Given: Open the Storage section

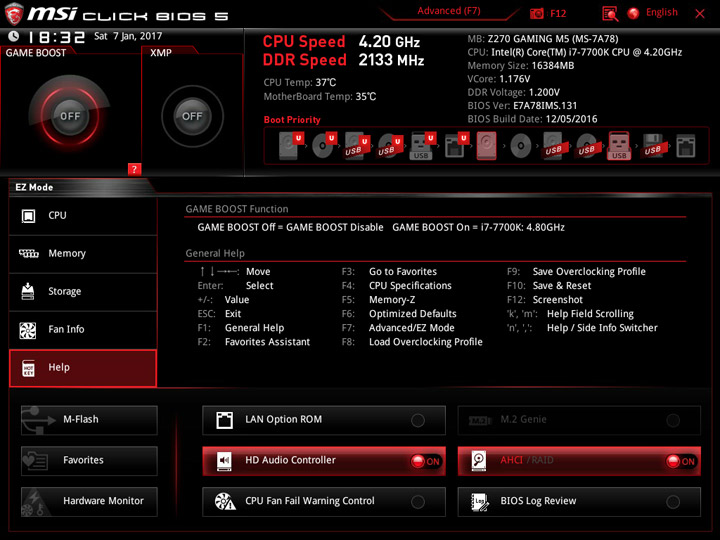Looking at the screenshot, I should click(x=83, y=292).
